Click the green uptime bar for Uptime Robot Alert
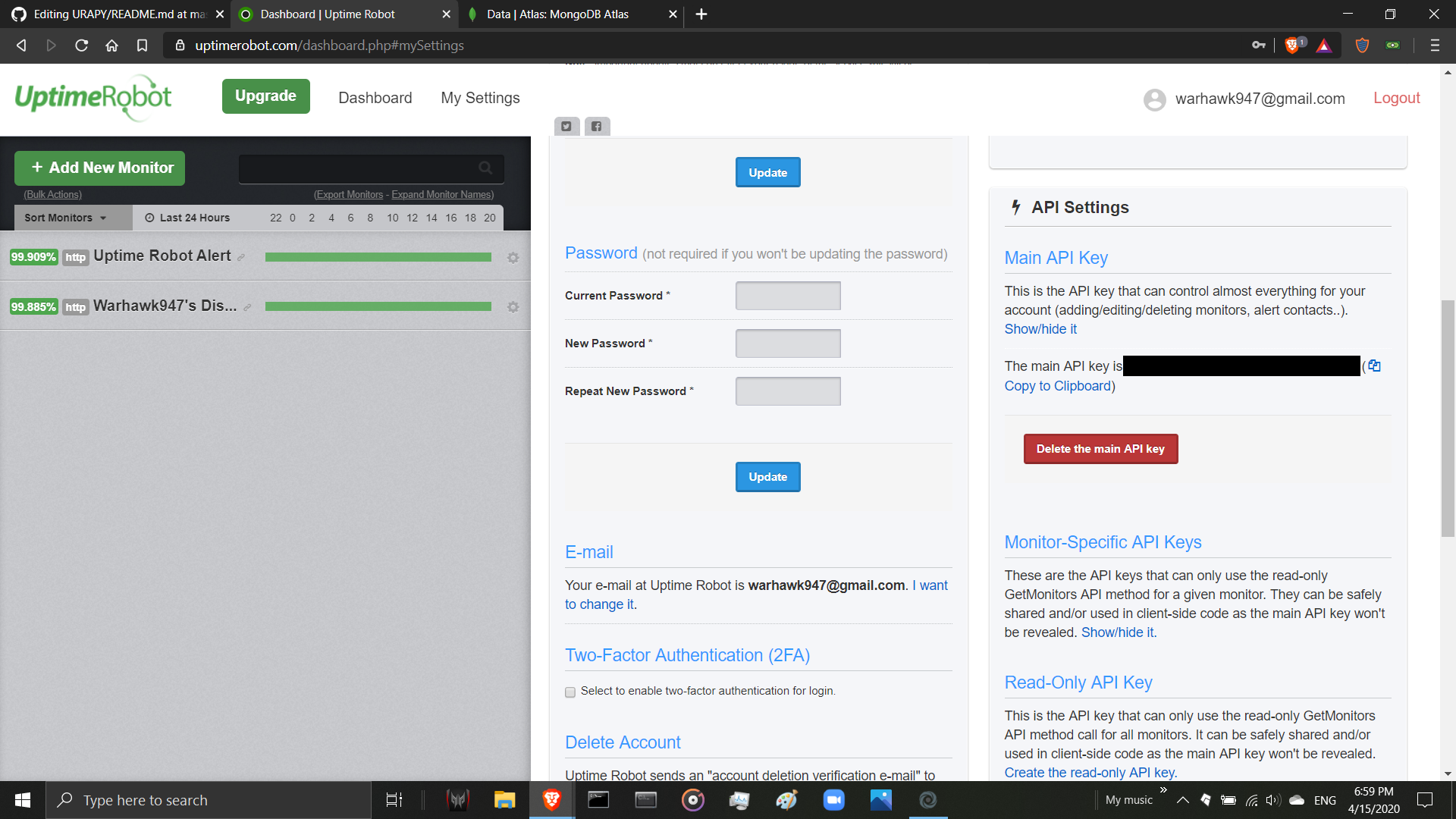Image resolution: width=1456 pixels, height=819 pixels. coord(378,258)
